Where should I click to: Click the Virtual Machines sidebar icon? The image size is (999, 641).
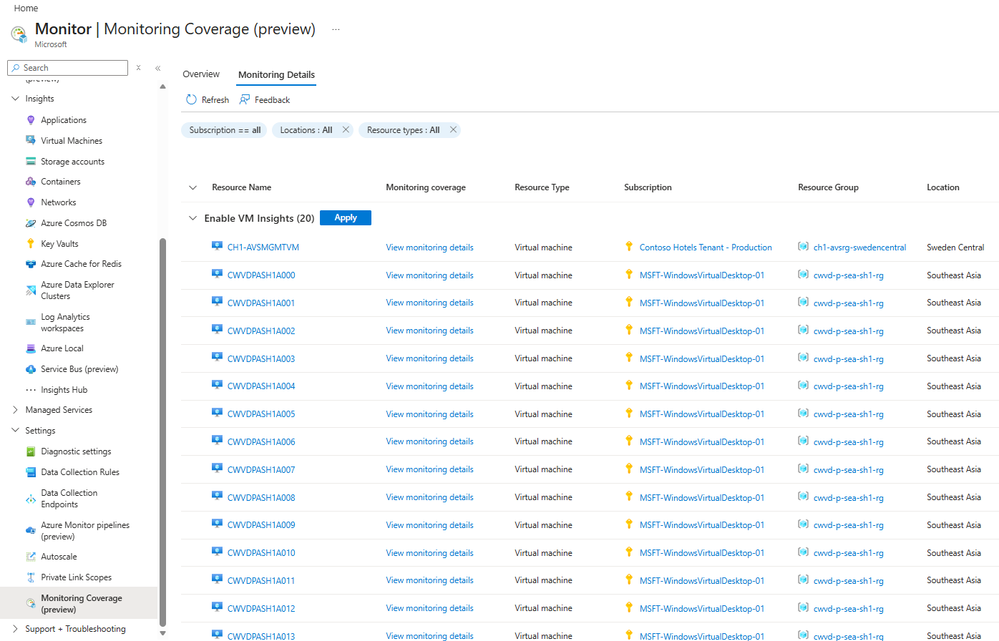coord(31,140)
